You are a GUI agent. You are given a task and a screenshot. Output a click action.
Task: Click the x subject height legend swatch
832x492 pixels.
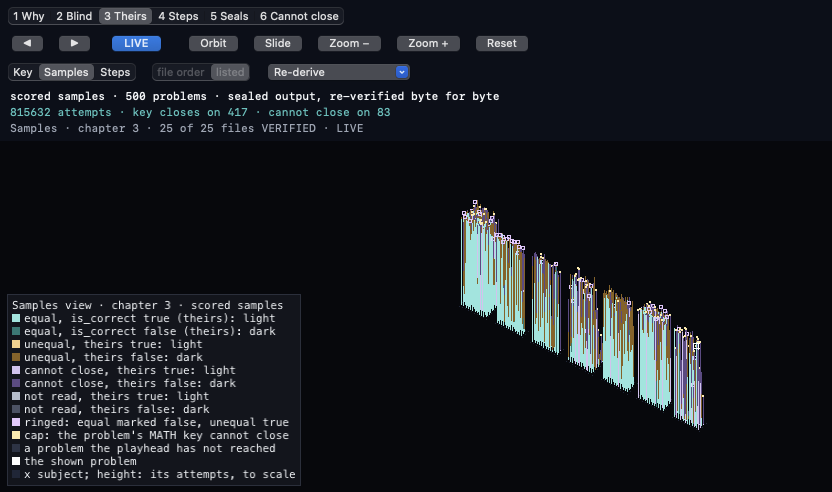[16, 474]
